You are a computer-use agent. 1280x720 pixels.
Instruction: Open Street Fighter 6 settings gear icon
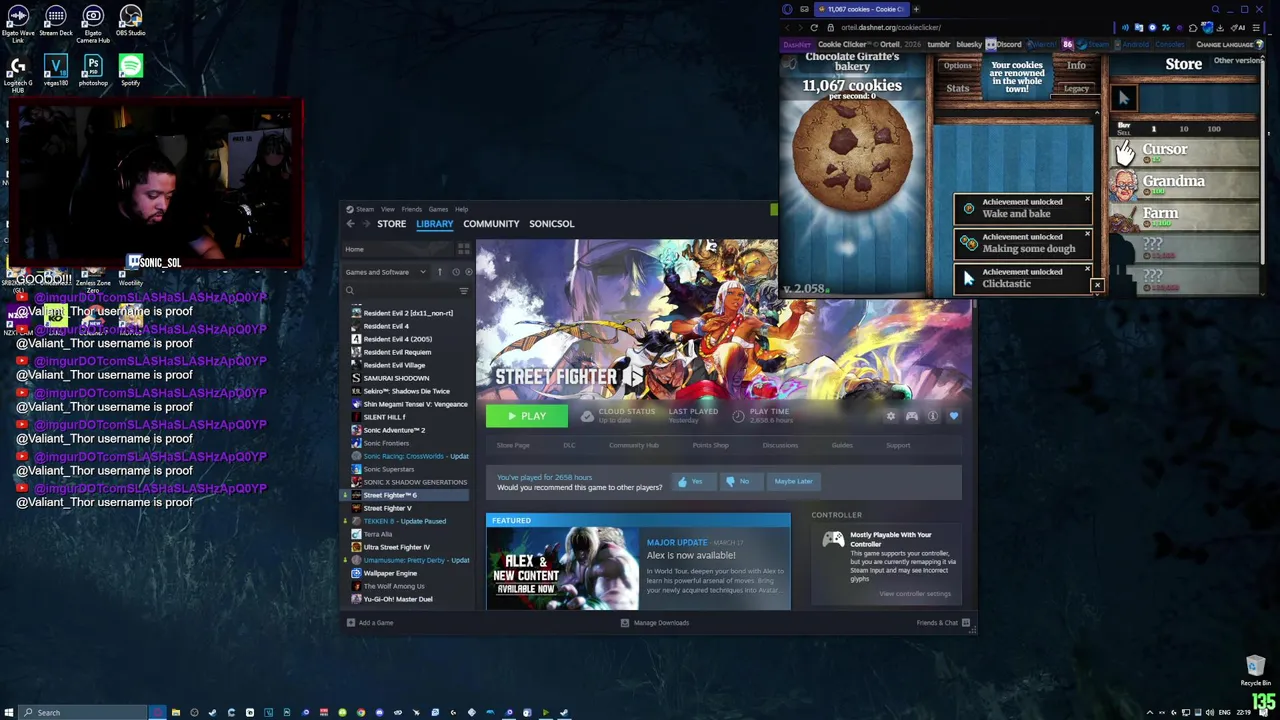[x=891, y=416]
